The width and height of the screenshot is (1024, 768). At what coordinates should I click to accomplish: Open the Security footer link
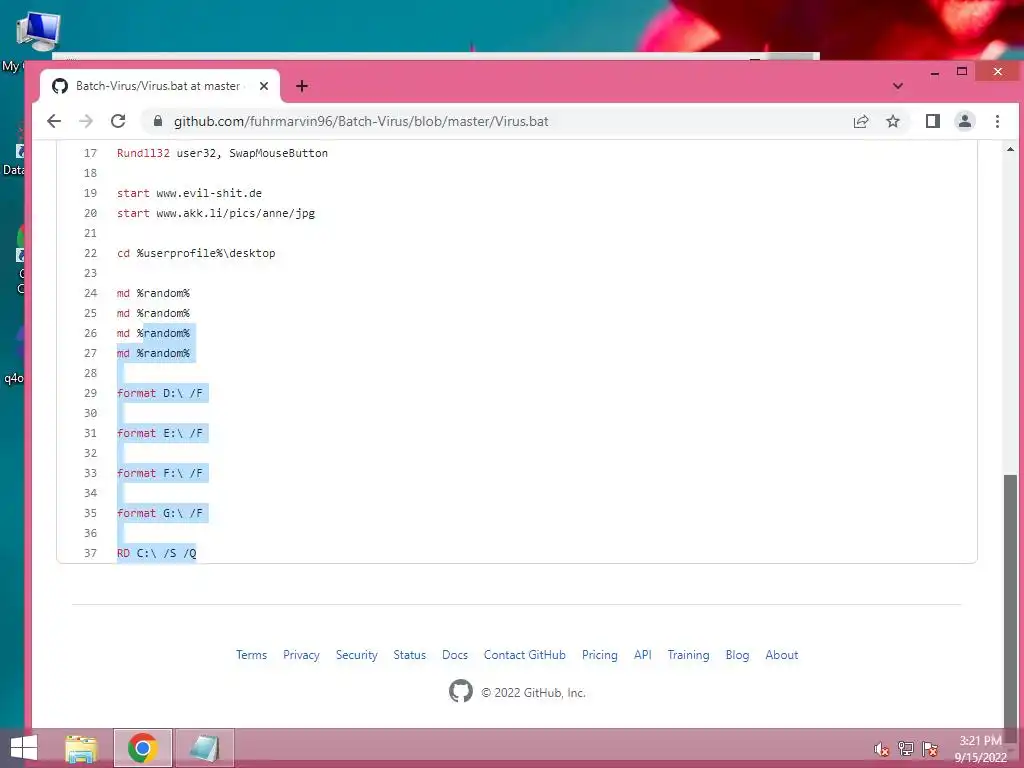tap(357, 655)
